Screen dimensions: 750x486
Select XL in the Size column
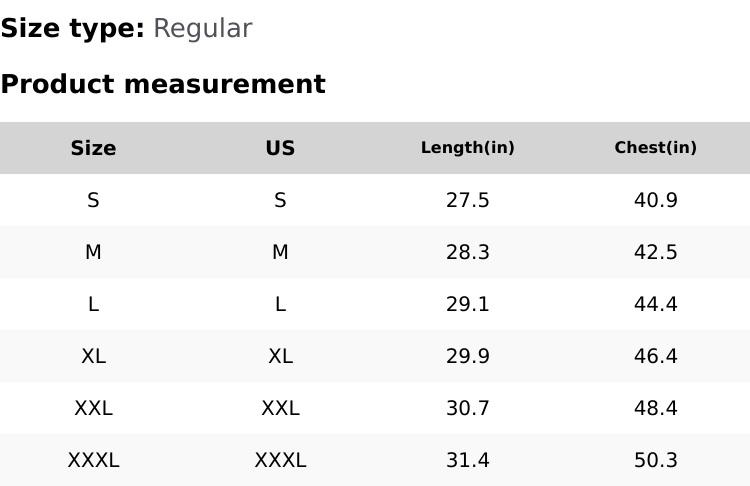point(93,356)
